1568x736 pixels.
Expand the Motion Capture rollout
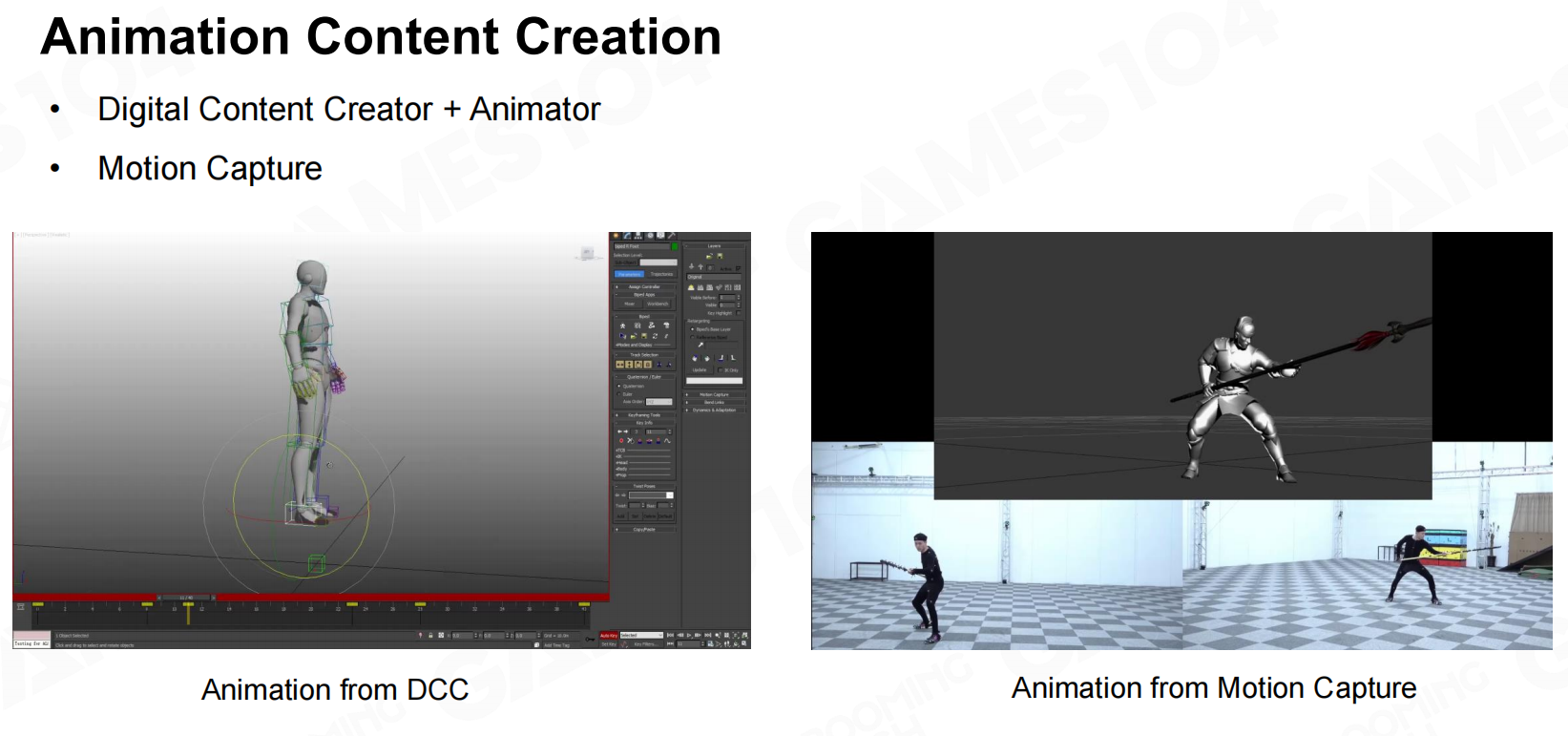(x=714, y=394)
